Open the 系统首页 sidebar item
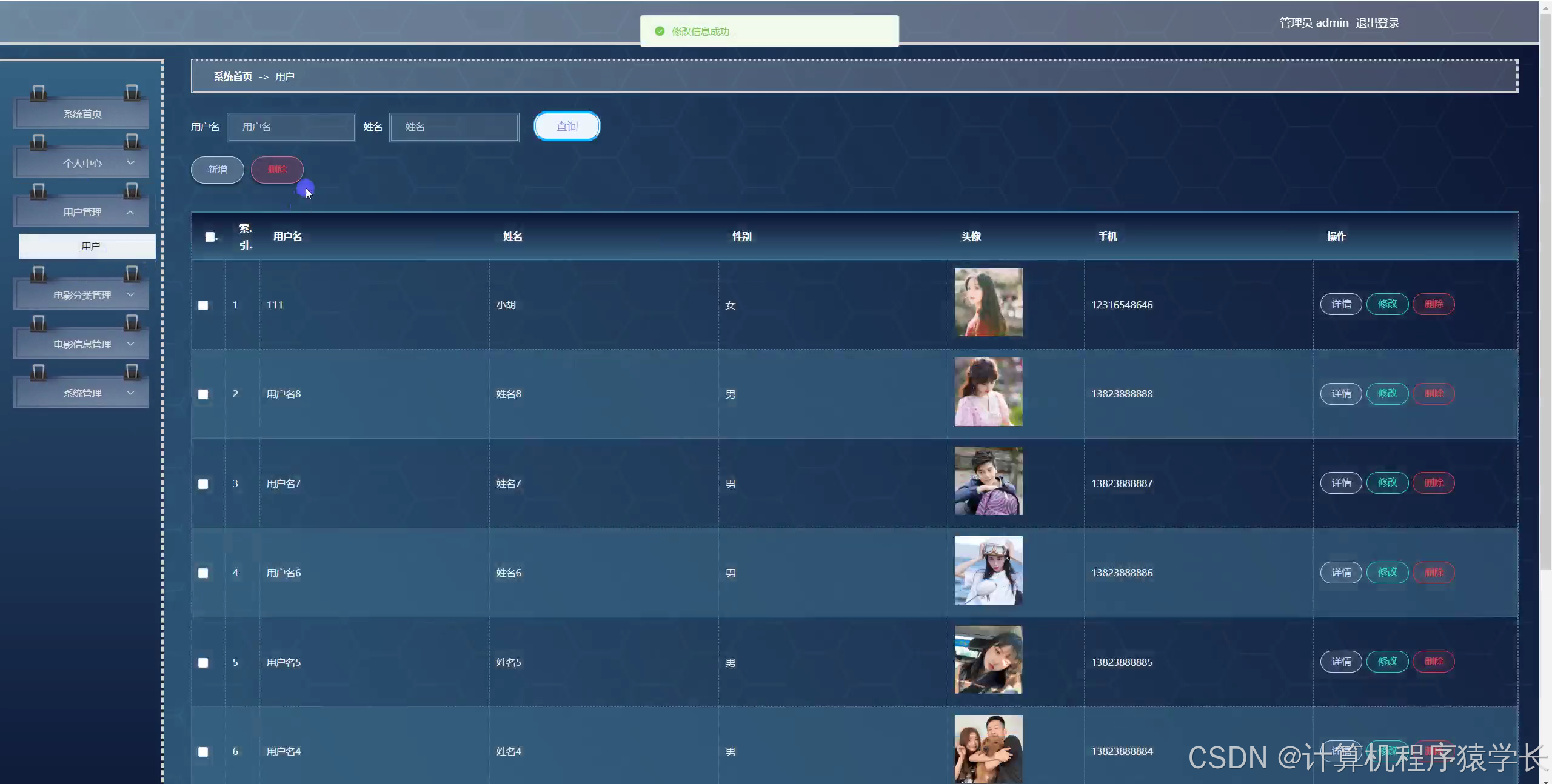Image resolution: width=1552 pixels, height=784 pixels. click(81, 114)
